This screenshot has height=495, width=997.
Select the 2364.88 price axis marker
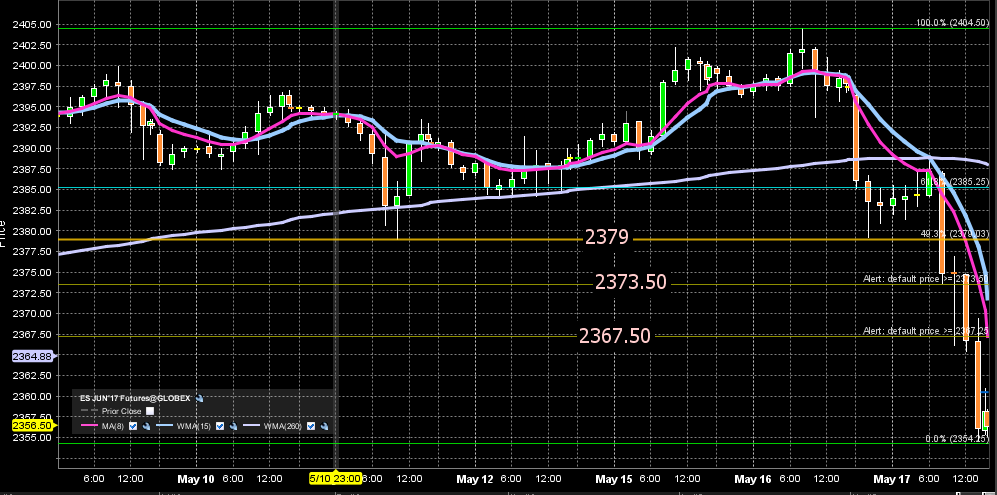point(32,356)
